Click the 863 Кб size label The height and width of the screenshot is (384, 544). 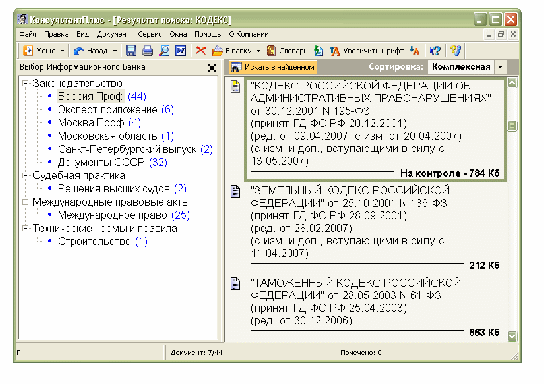484,332
